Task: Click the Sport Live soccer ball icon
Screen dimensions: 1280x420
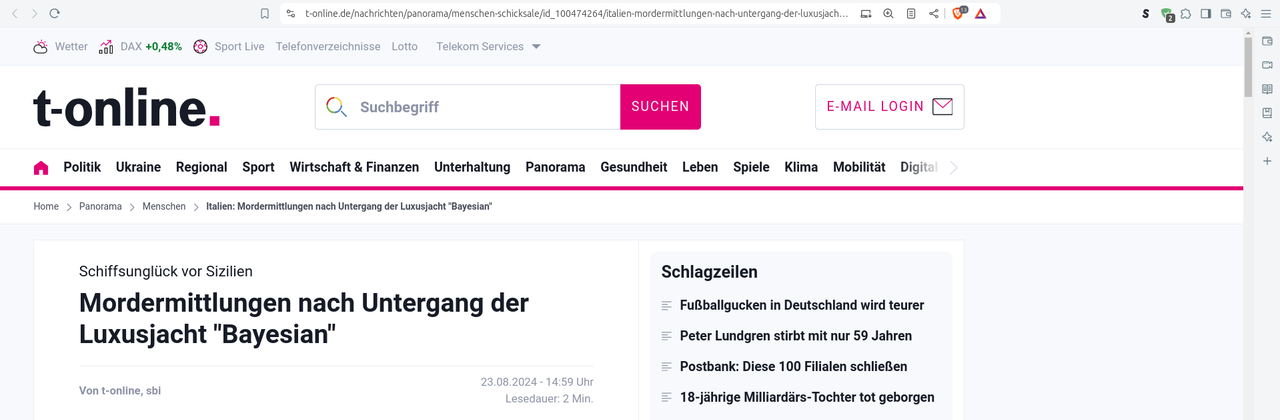Action: pyautogui.click(x=200, y=46)
